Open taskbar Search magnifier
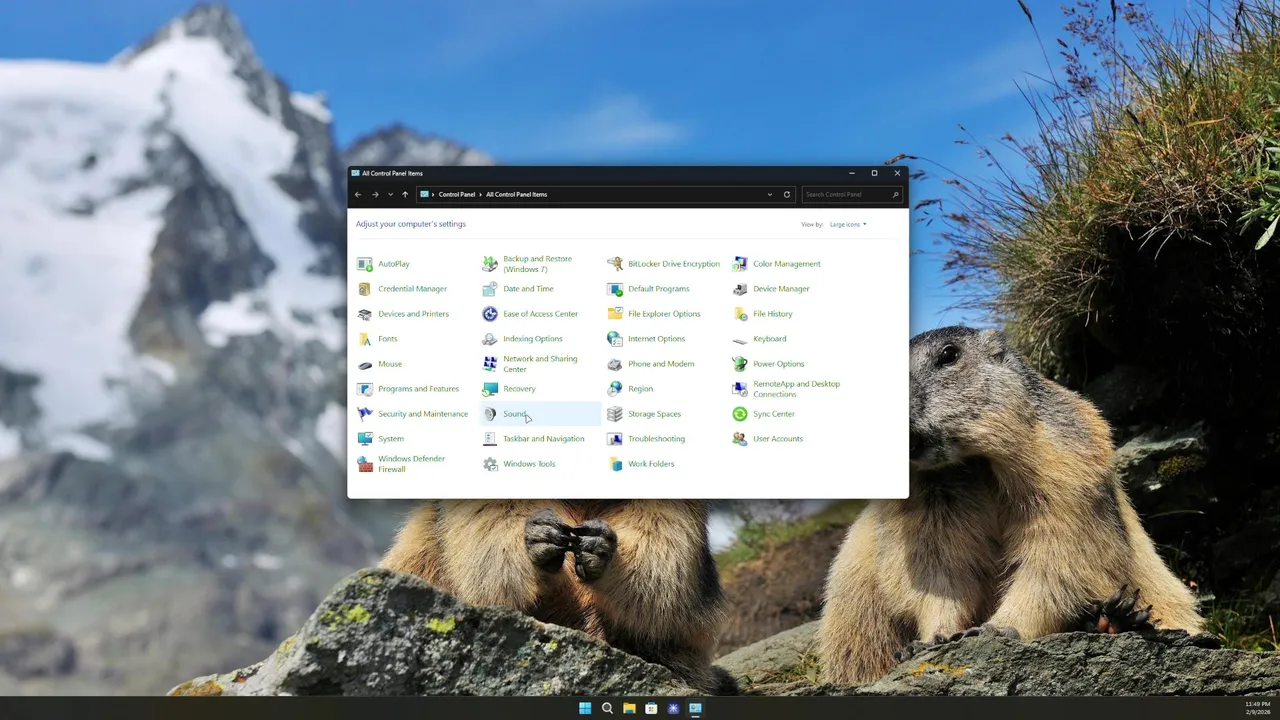1280x720 pixels. [607, 708]
